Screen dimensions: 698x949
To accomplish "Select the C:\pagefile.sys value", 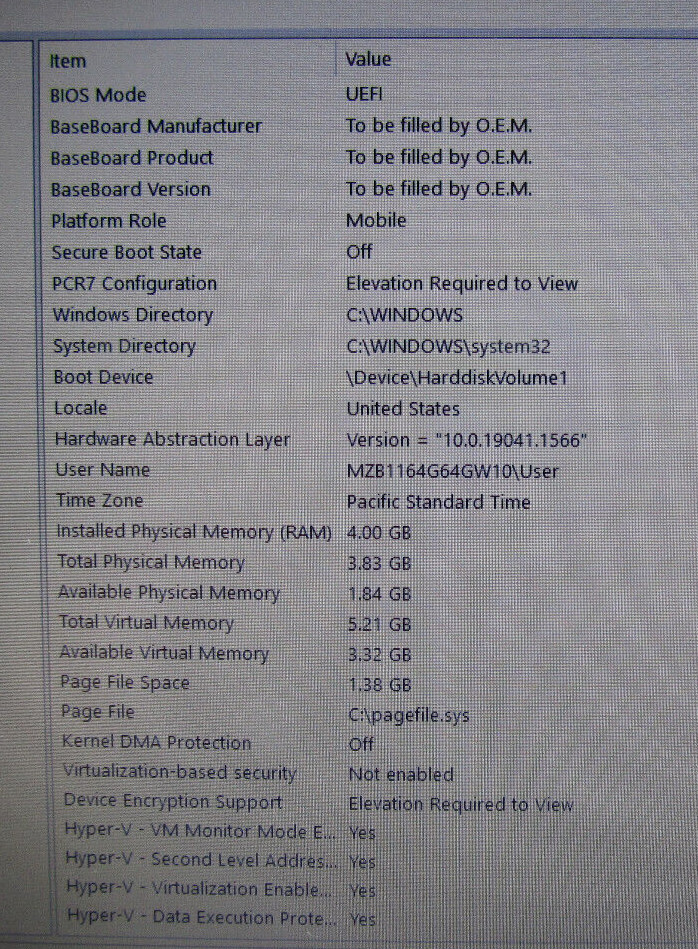I will tap(409, 715).
